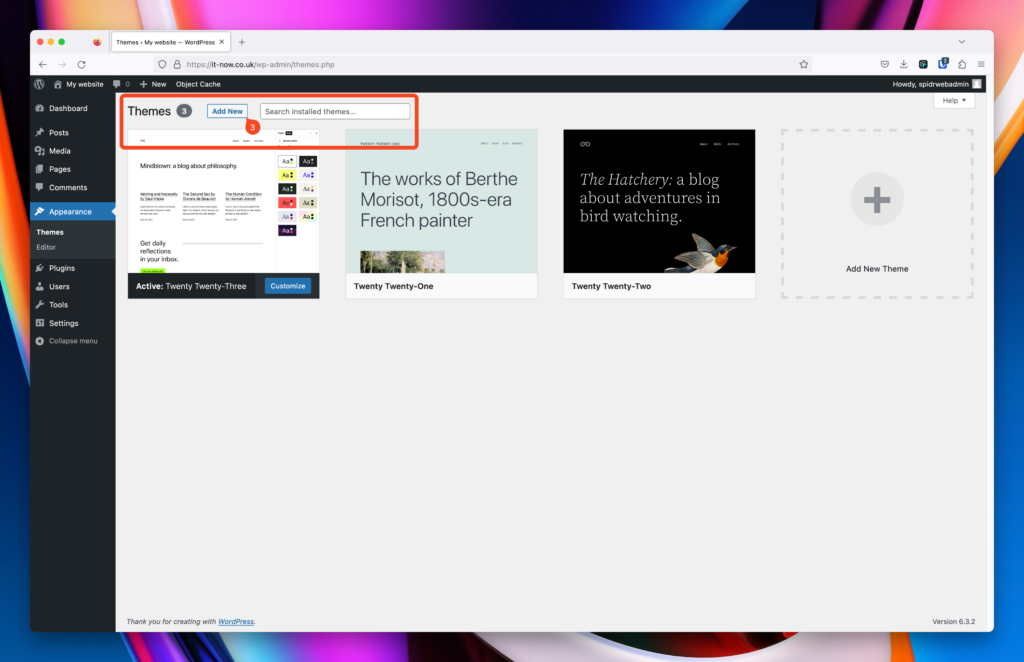Bookmark this page with star icon
The width and height of the screenshot is (1024, 662).
tap(804, 65)
